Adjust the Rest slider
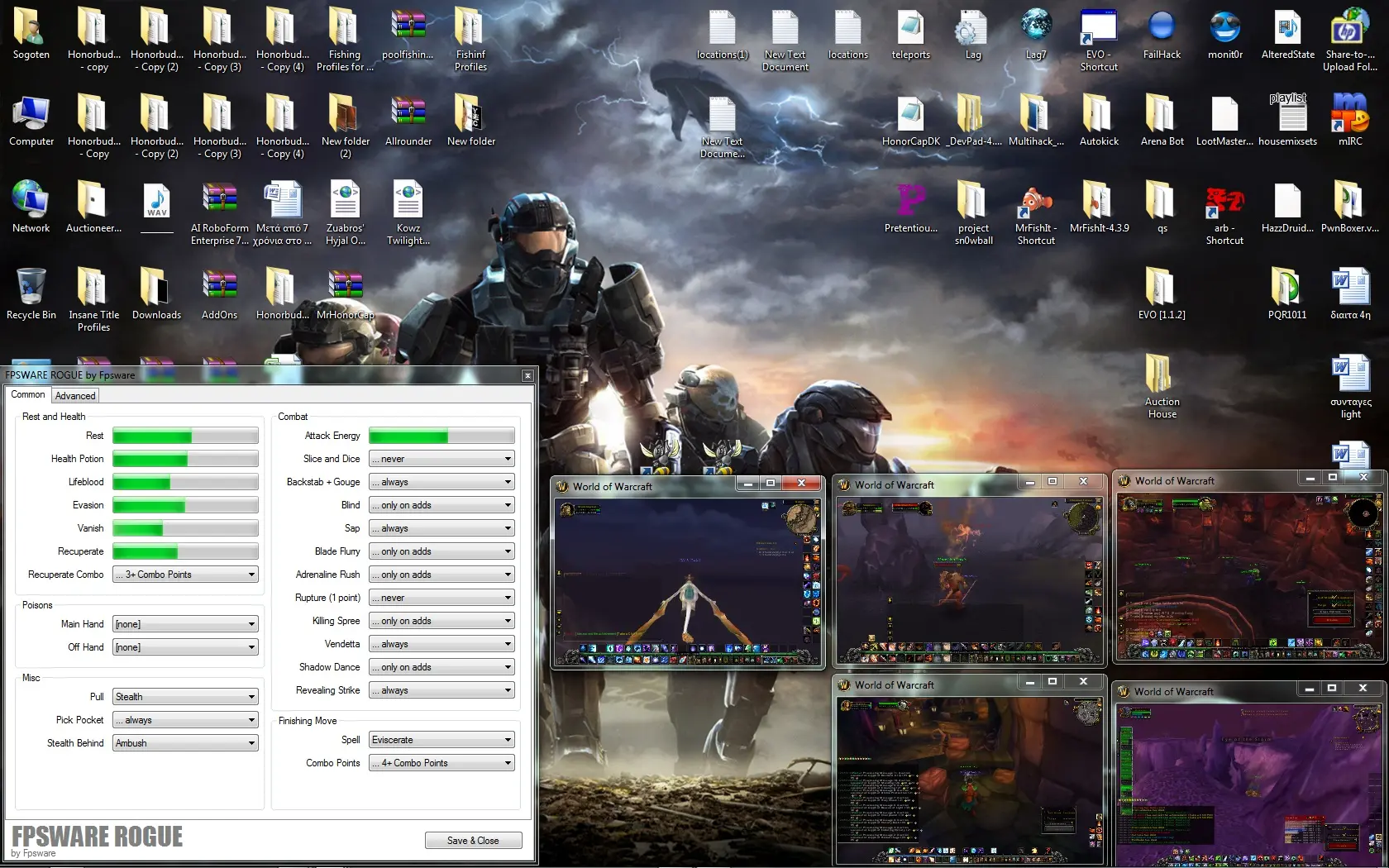This screenshot has width=1389, height=868. (185, 436)
